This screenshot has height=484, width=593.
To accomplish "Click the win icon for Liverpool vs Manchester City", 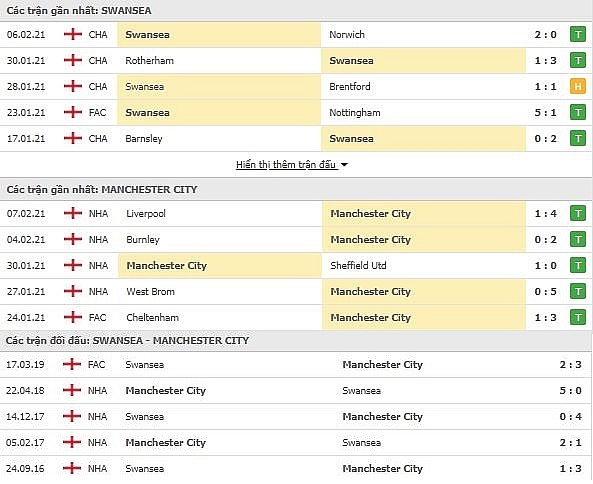I will point(577,214).
